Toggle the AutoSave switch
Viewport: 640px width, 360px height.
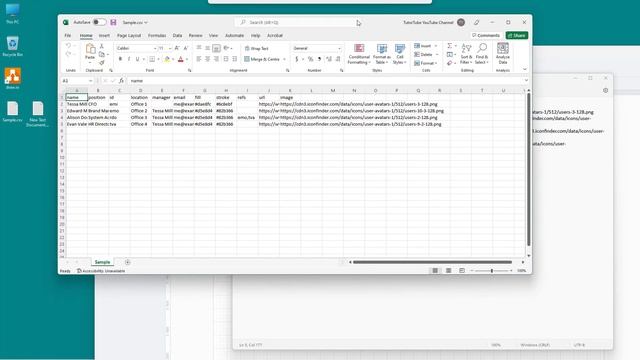pyautogui.click(x=99, y=22)
